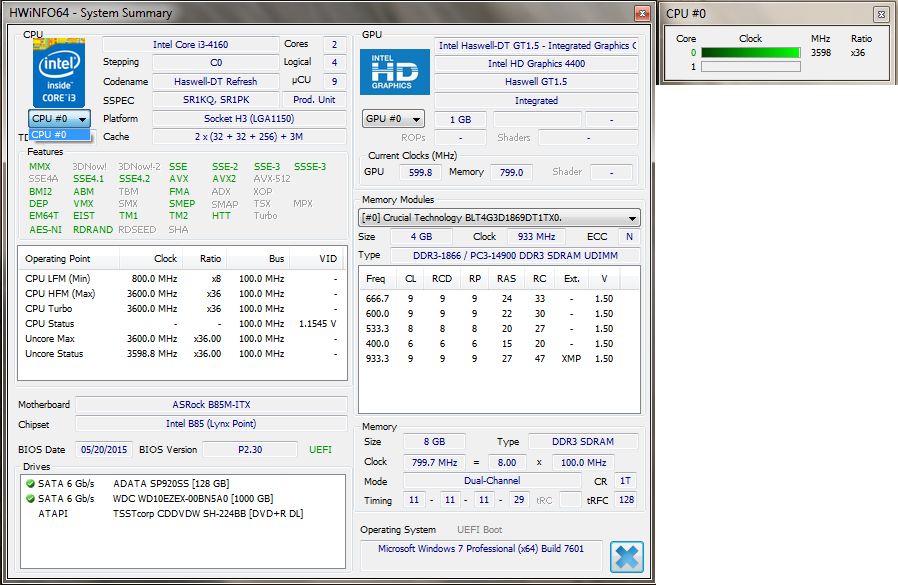898x585 pixels.
Task: Click the memory size 8 GB field
Action: click(x=434, y=442)
